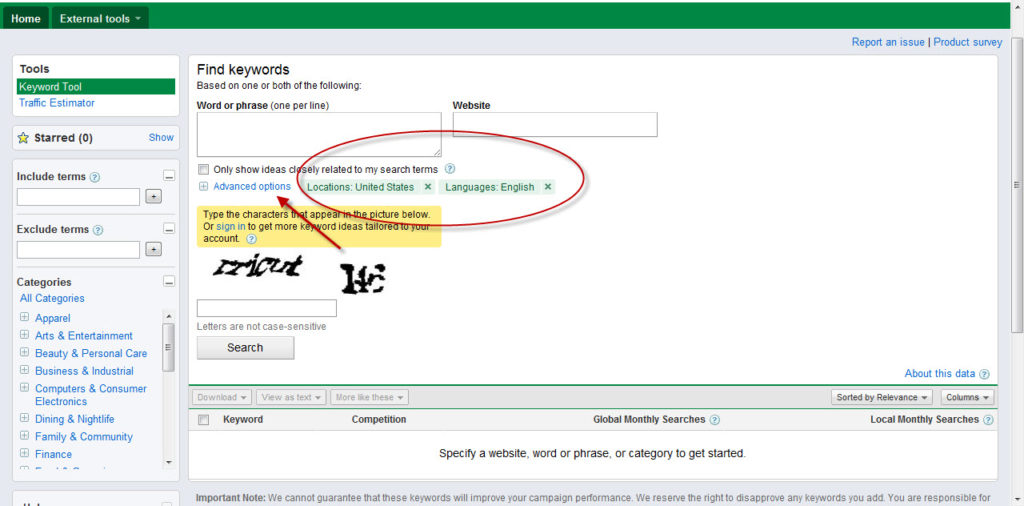Open the Sorted by Relevance dropdown

pyautogui.click(x=883, y=397)
